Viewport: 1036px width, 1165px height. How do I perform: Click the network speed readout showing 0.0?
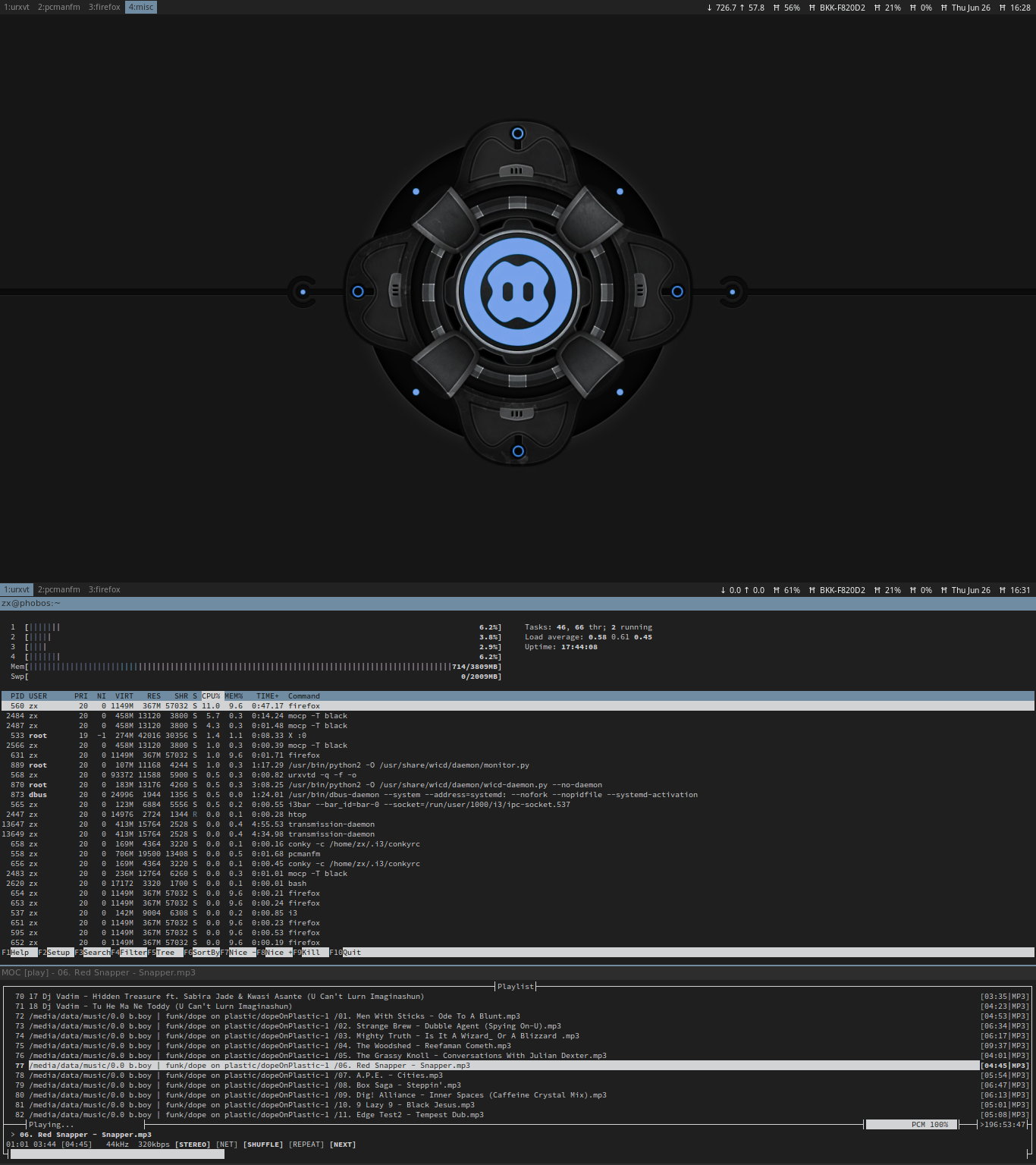coord(742,590)
